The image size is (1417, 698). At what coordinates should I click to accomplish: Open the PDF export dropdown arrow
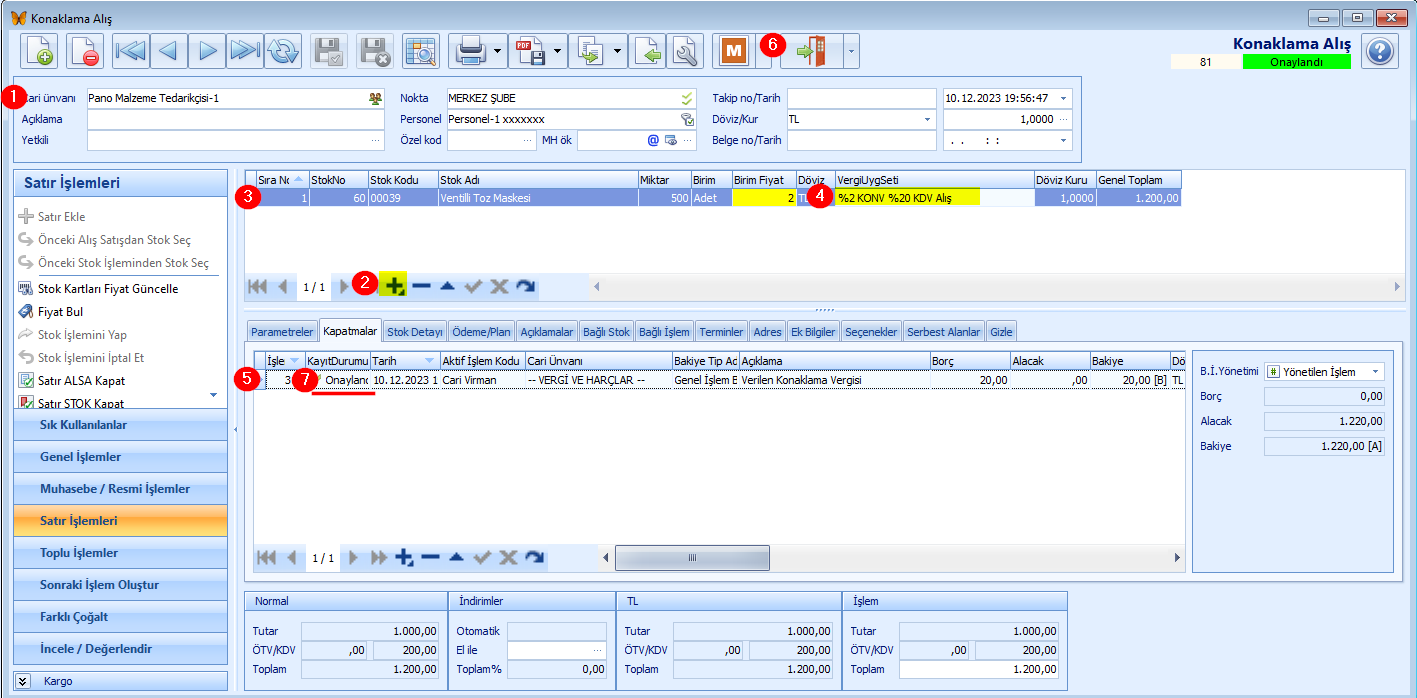(x=558, y=50)
